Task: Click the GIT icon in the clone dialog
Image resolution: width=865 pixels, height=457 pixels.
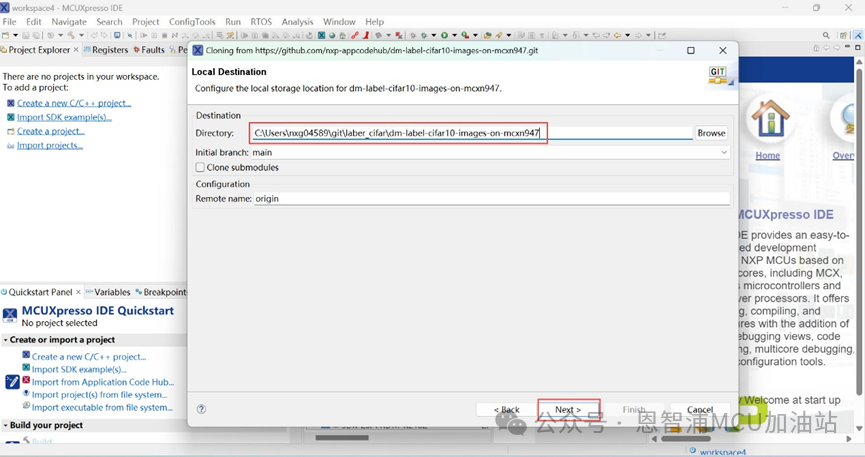Action: [719, 75]
